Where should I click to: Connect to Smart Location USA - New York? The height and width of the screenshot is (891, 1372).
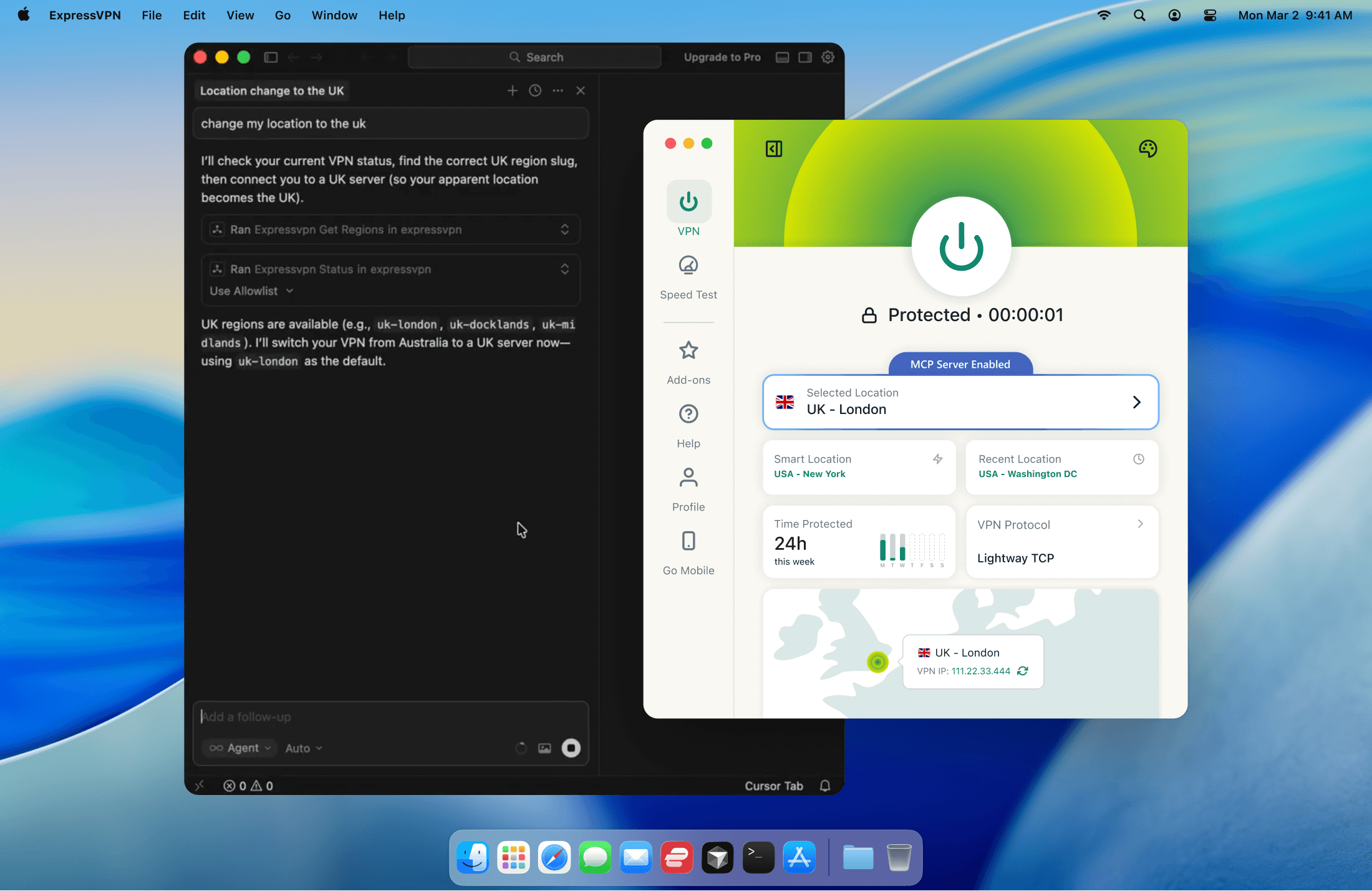click(x=858, y=467)
